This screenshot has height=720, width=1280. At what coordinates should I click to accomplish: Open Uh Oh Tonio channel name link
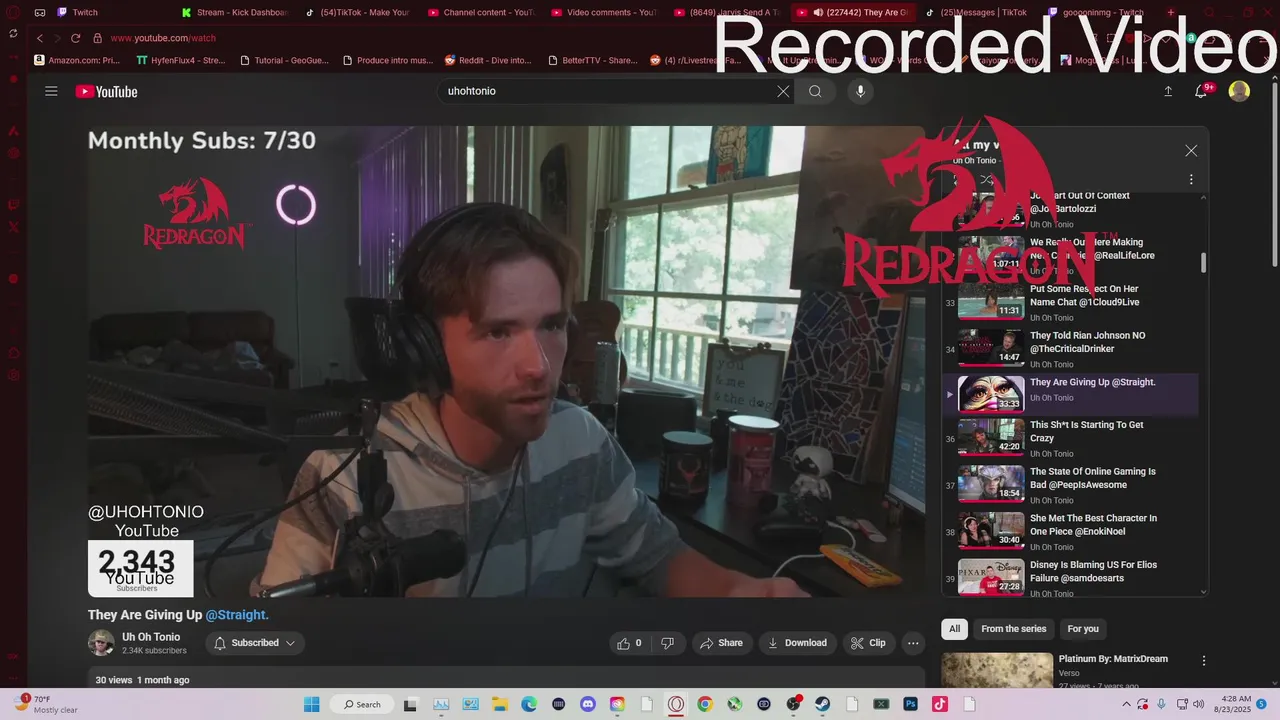(x=151, y=637)
